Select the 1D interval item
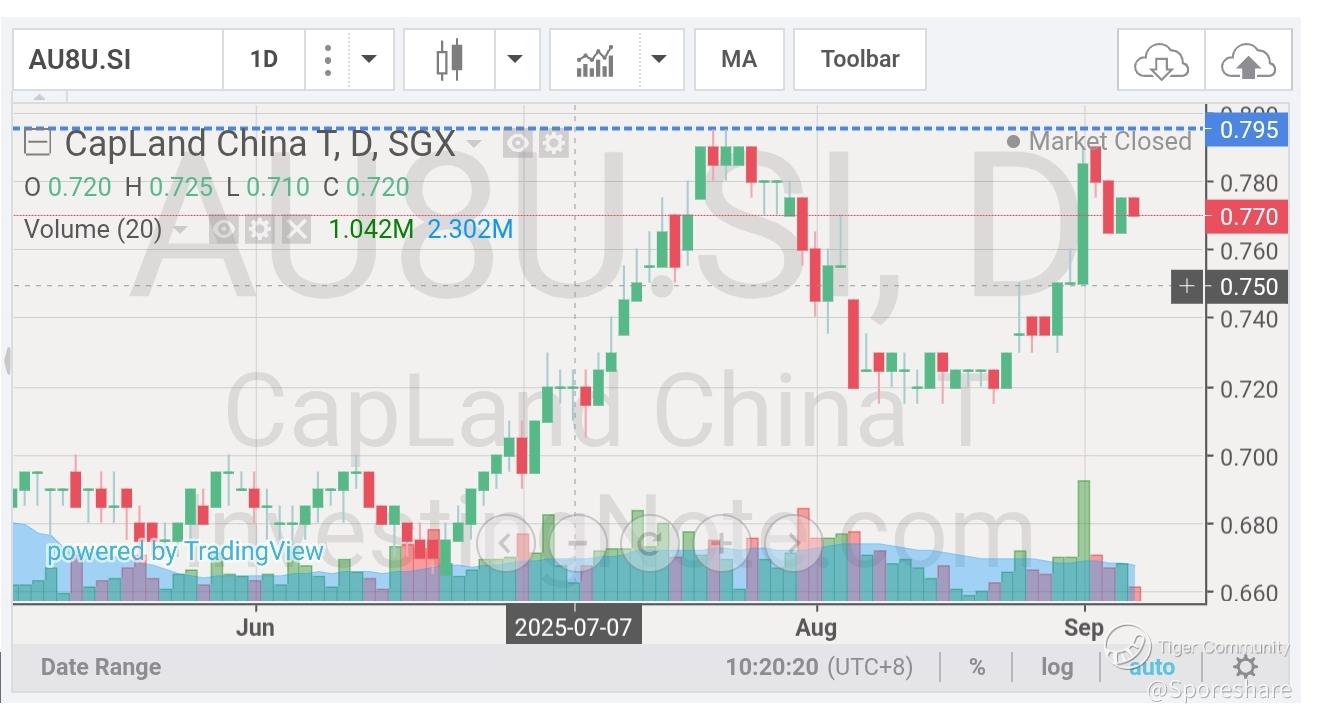The height and width of the screenshot is (720, 1318). (x=264, y=59)
